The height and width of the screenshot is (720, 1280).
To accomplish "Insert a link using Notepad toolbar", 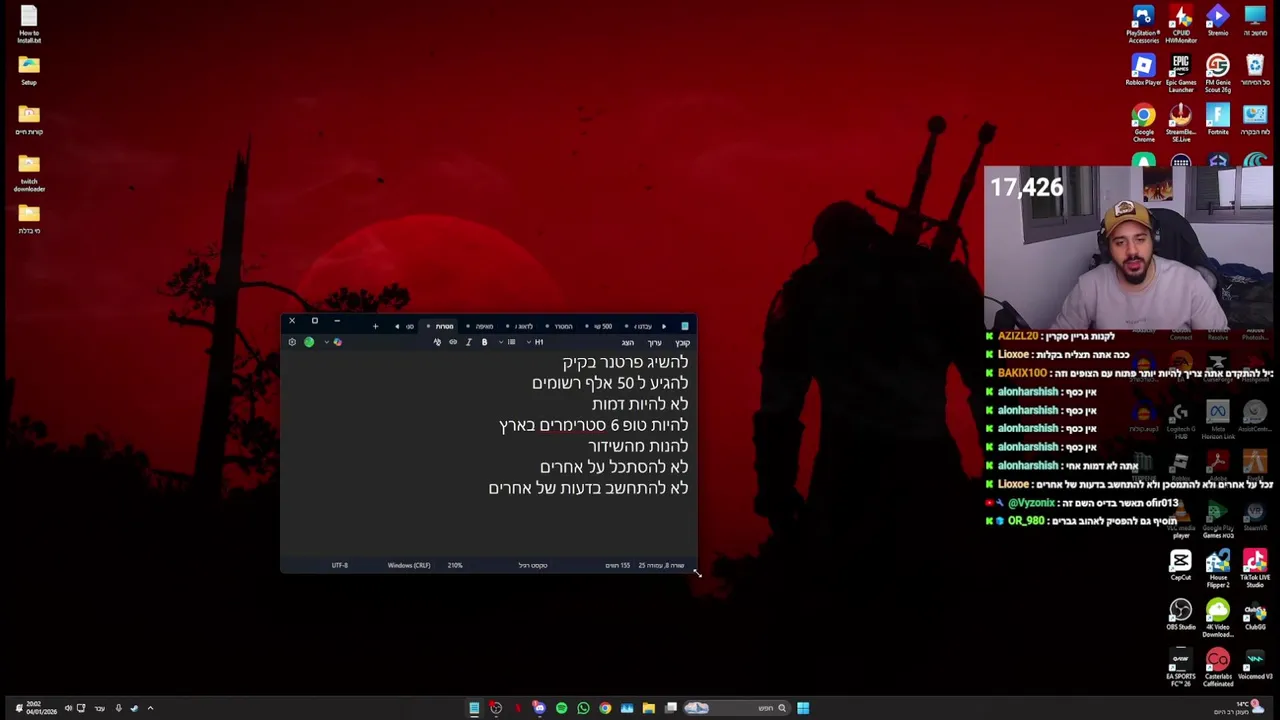I will (x=453, y=342).
